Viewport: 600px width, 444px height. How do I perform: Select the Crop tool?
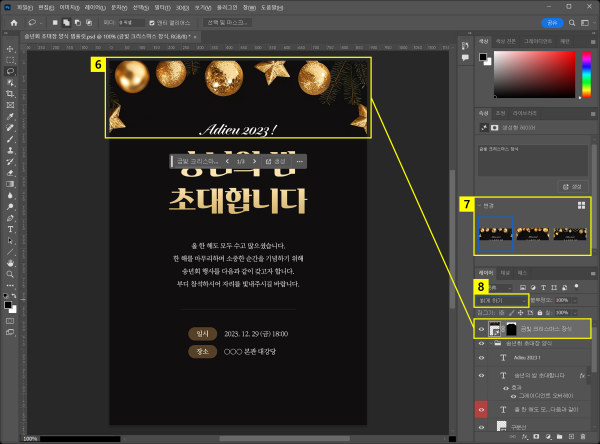10,93
